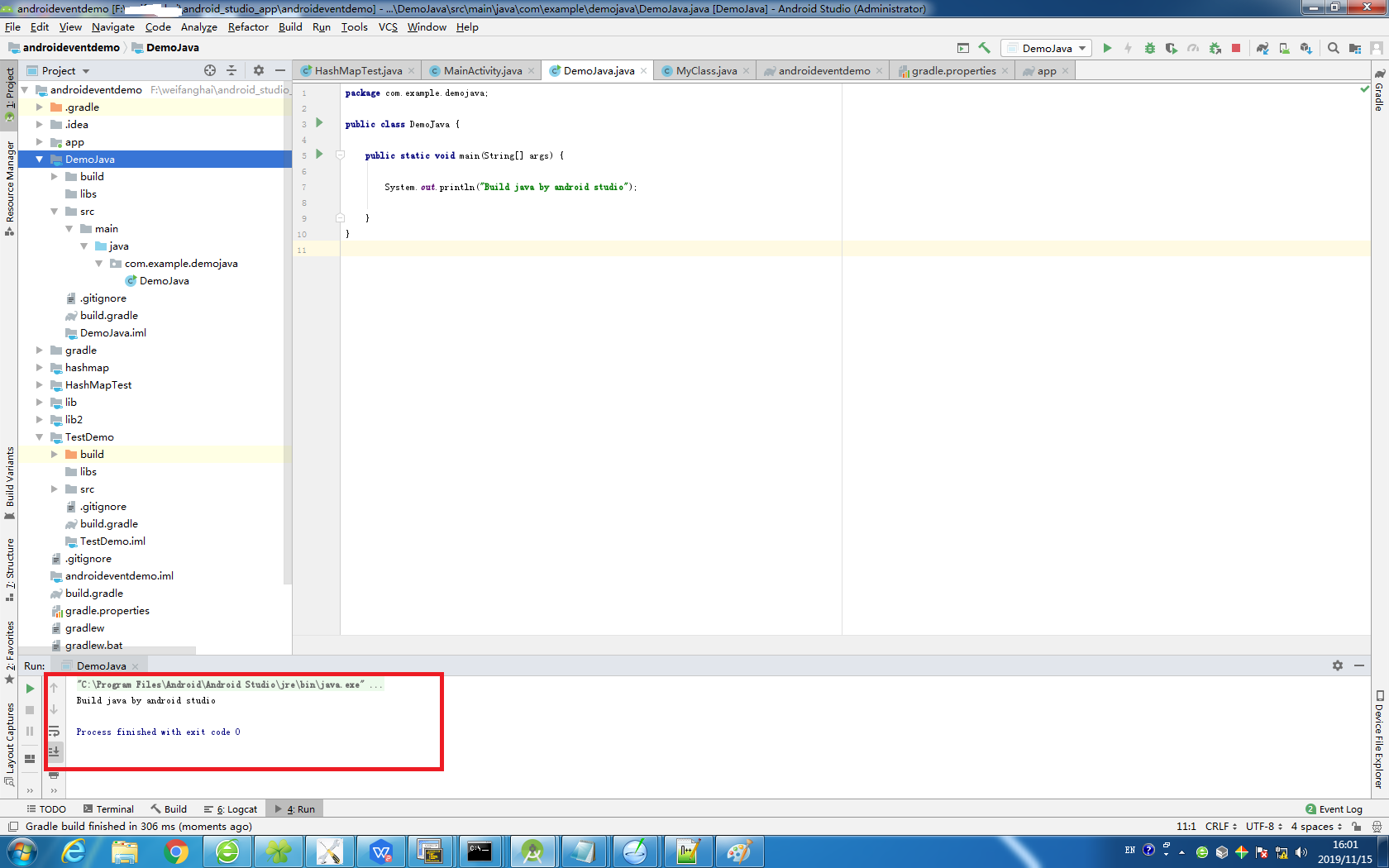This screenshot has width=1389, height=868.
Task: Click the run gutter arrow beside main method
Action: pyautogui.click(x=319, y=154)
